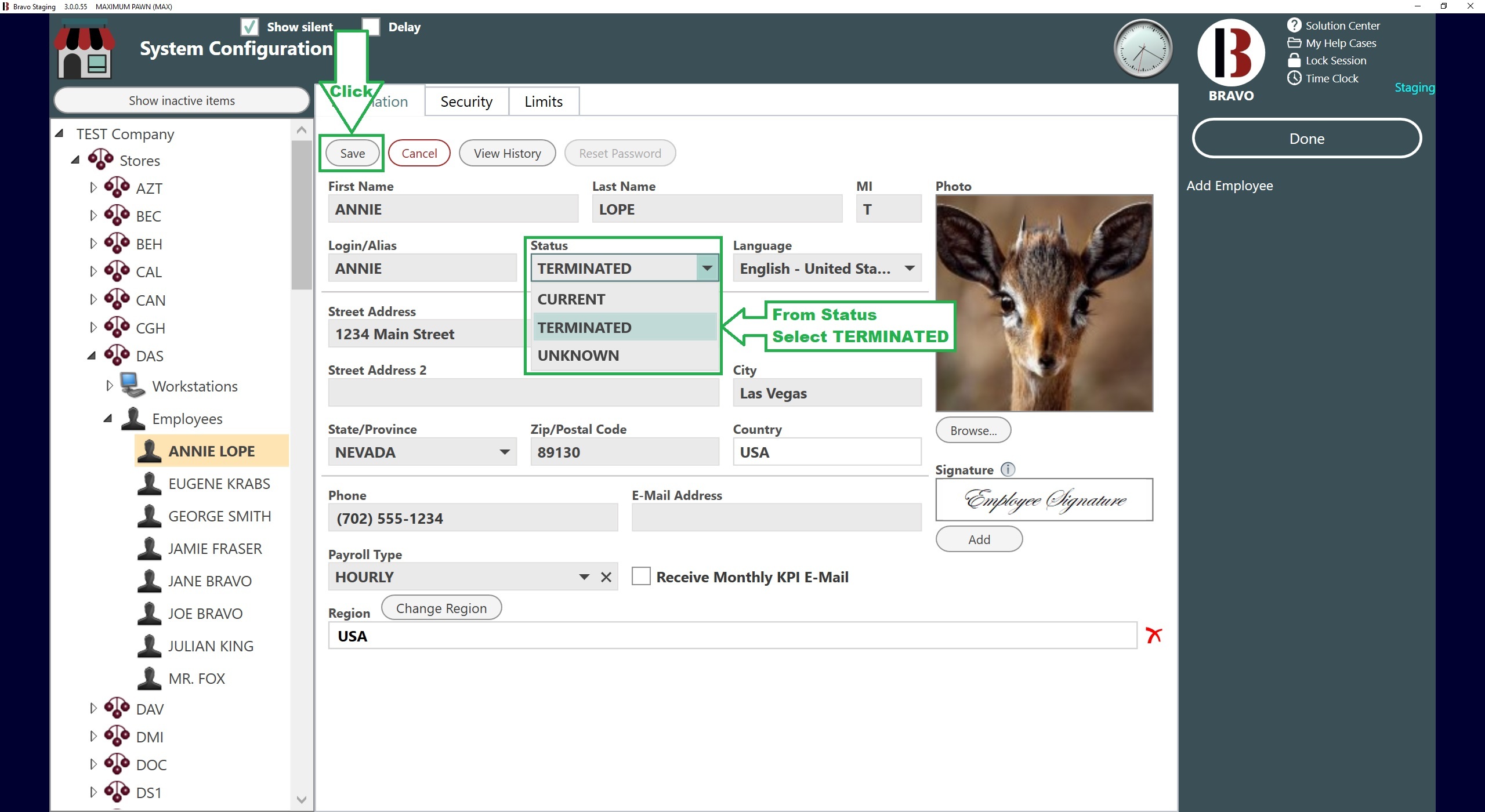1485x812 pixels.
Task: Select the AZT store icon
Action: (117, 187)
